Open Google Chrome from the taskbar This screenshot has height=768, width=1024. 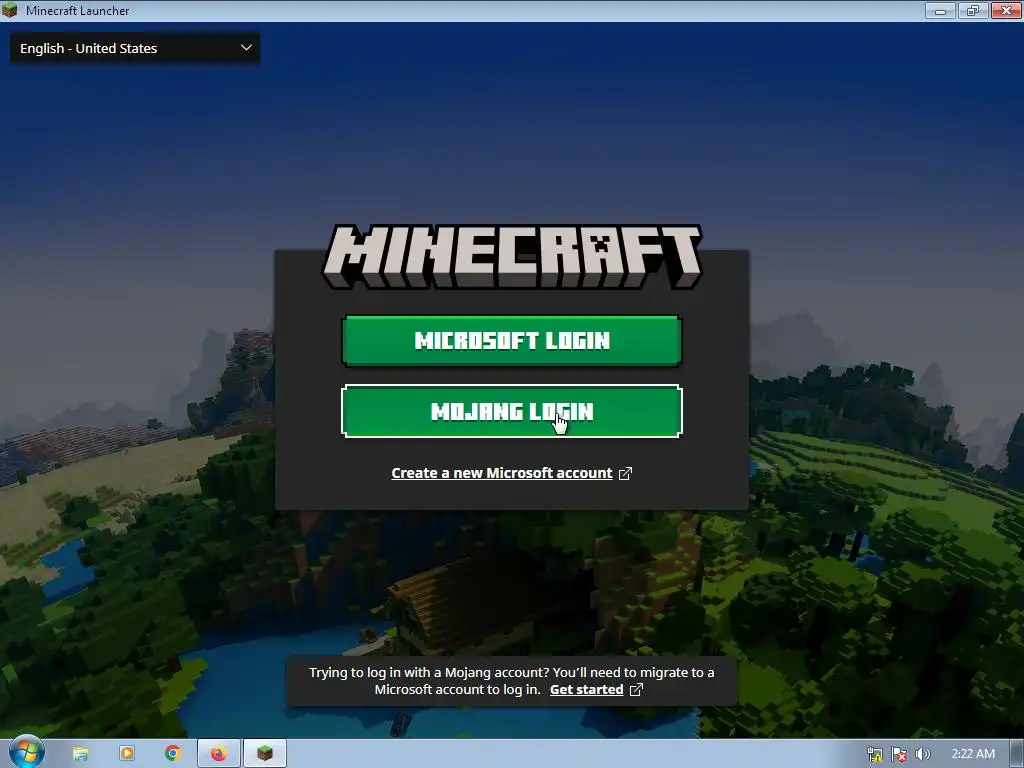[172, 753]
